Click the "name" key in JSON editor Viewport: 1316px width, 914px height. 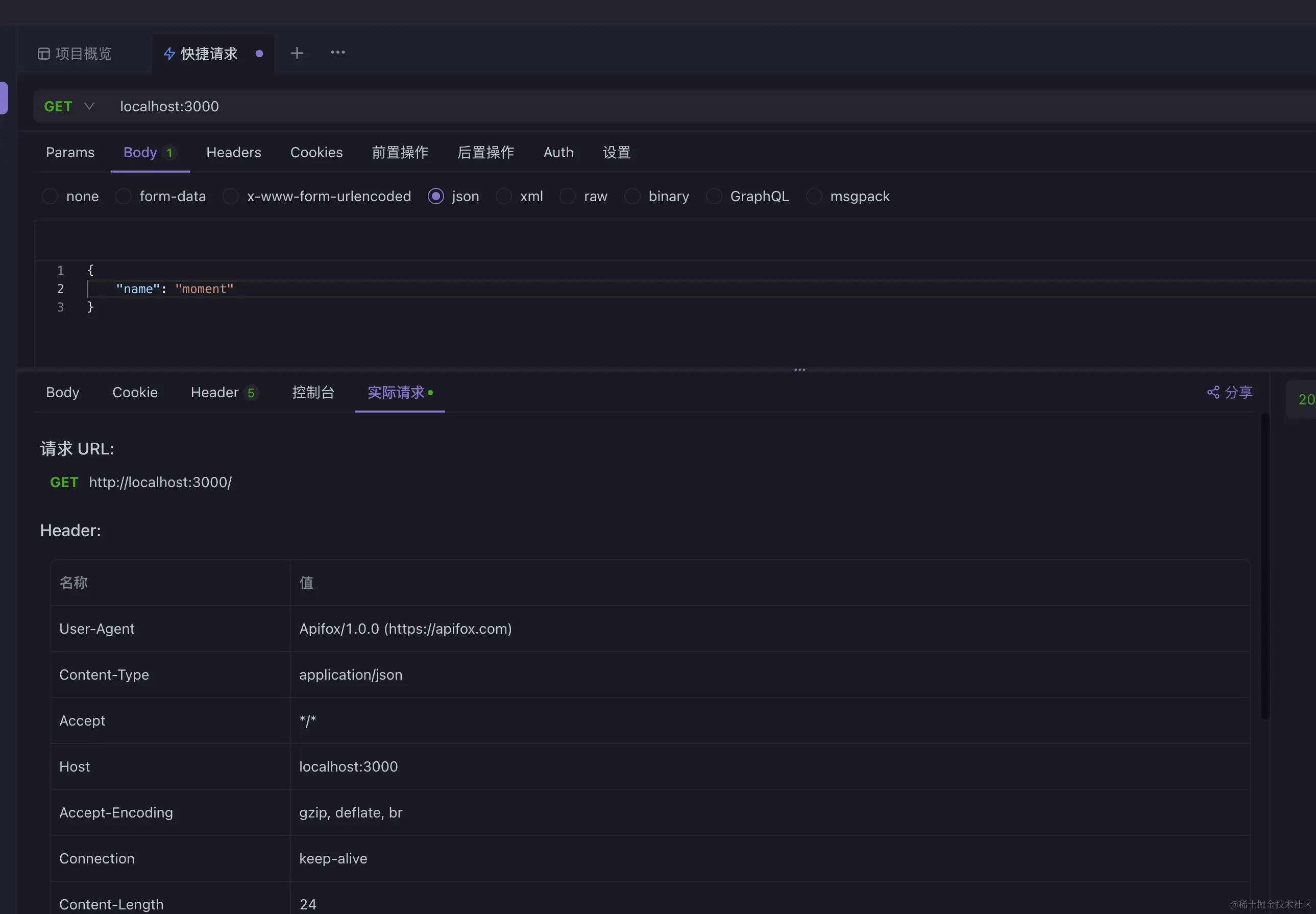tap(138, 289)
